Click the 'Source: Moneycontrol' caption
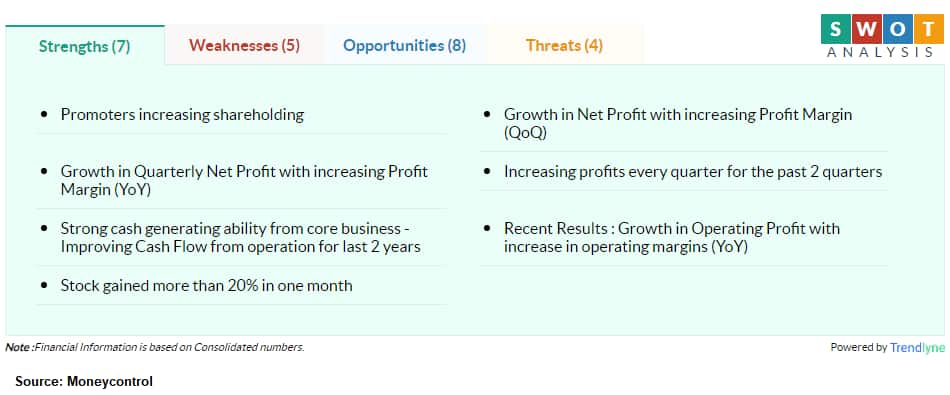 point(84,382)
